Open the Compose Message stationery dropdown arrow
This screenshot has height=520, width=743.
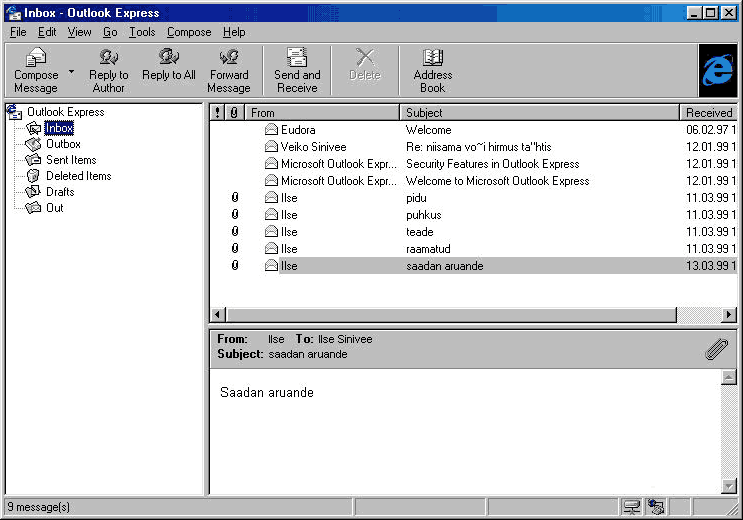[71, 74]
